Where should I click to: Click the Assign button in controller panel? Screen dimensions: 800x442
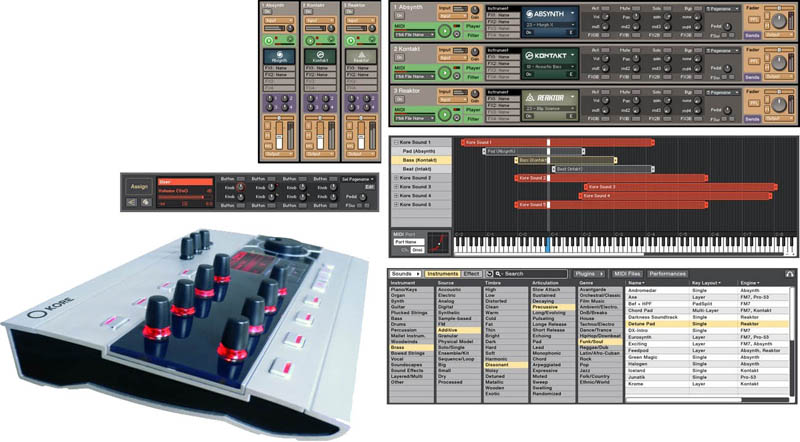[139, 187]
